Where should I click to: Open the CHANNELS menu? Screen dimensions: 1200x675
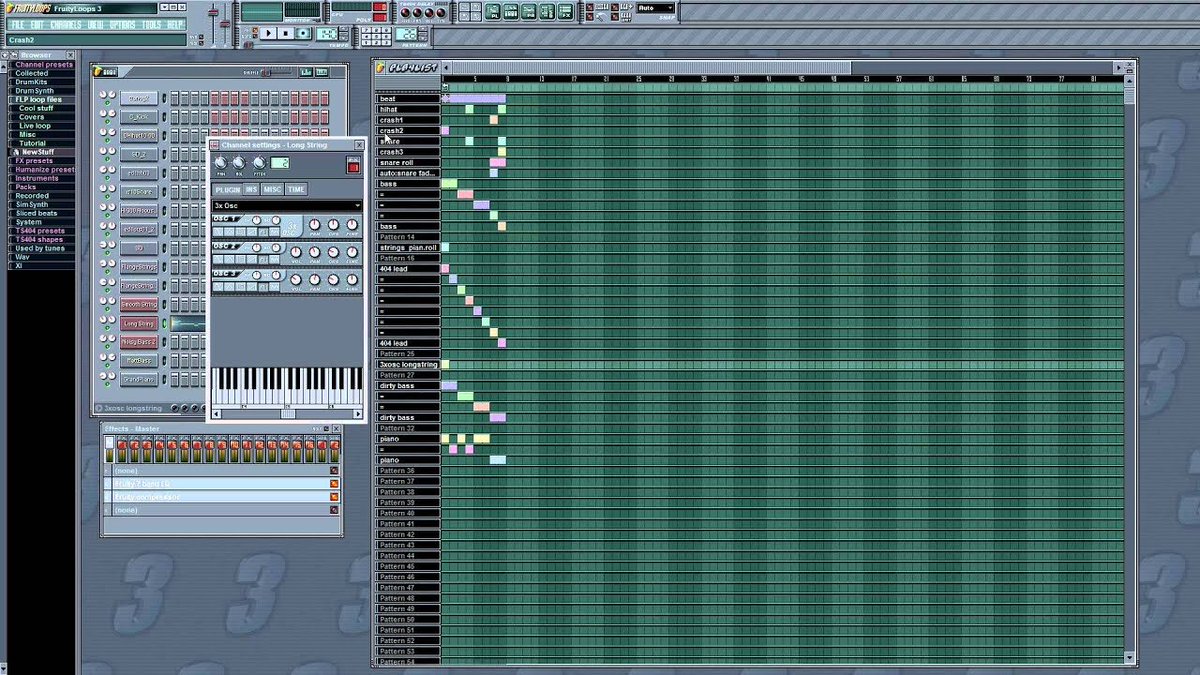tap(66, 24)
